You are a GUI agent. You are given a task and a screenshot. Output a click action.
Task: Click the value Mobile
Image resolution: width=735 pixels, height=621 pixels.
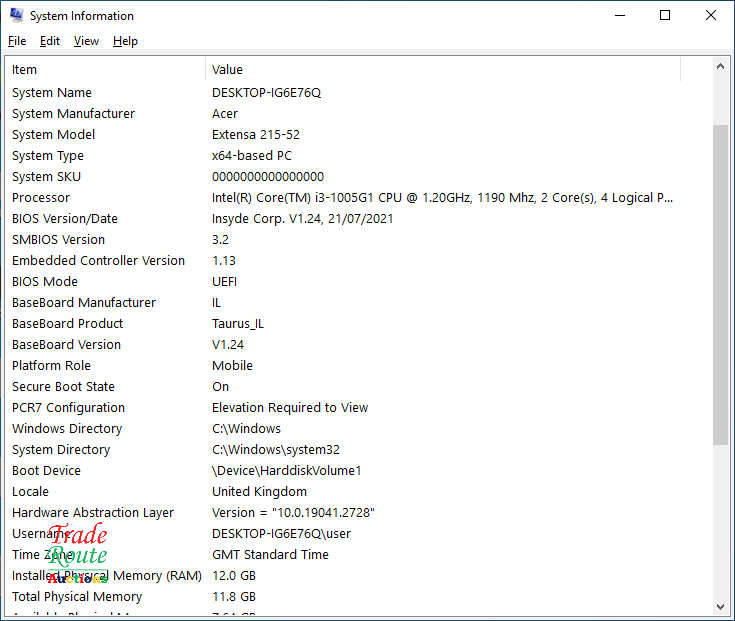click(x=232, y=366)
